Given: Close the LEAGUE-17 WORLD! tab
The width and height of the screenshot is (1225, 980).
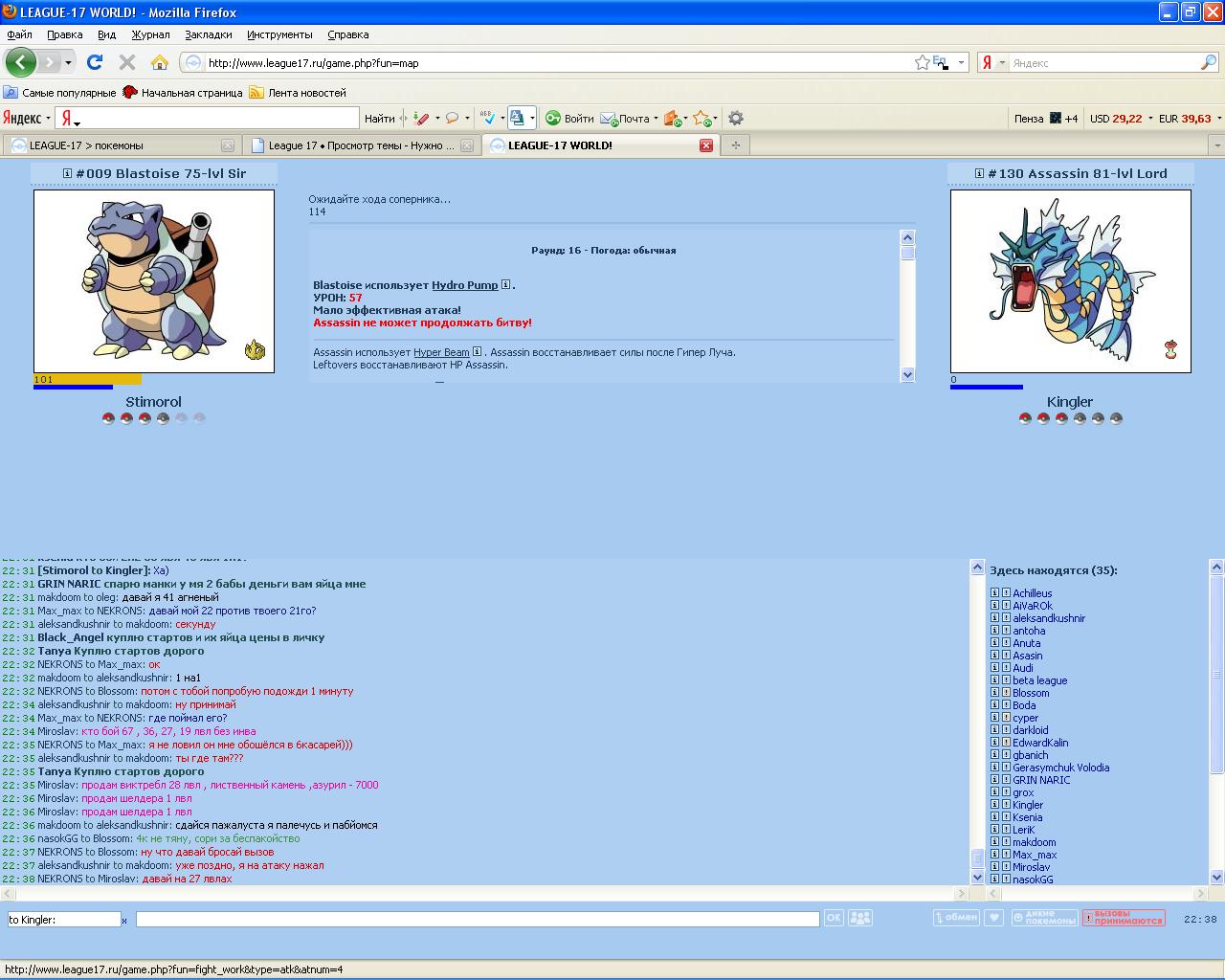Looking at the screenshot, I should point(706,145).
